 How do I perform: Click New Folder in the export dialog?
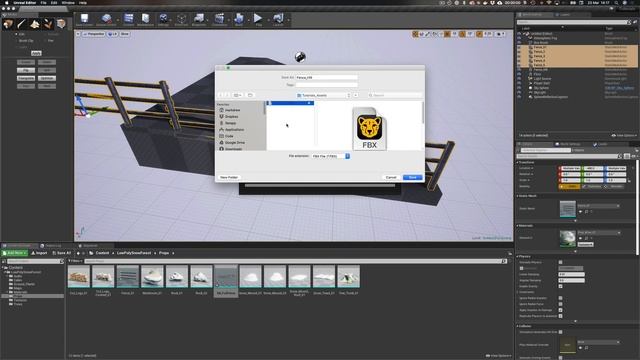pyautogui.click(x=229, y=177)
